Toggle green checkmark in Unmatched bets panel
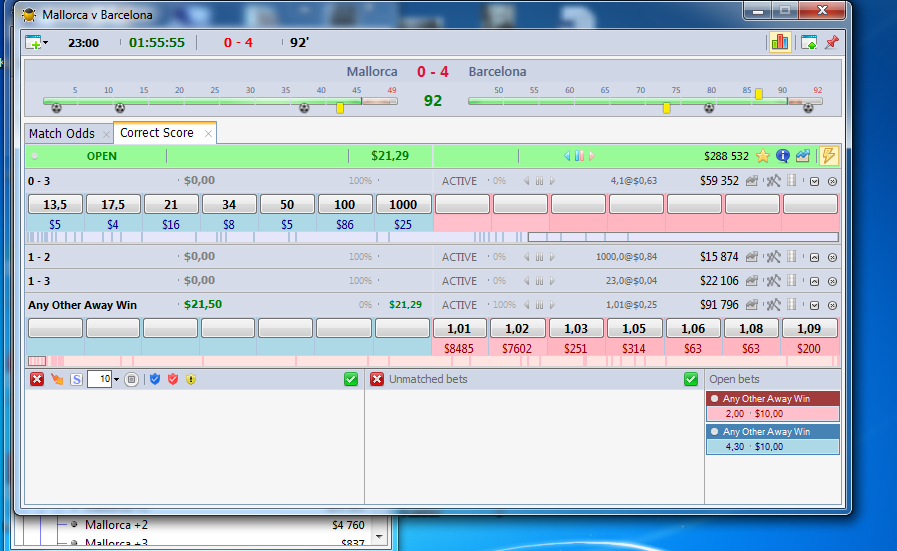897x551 pixels. [x=690, y=379]
